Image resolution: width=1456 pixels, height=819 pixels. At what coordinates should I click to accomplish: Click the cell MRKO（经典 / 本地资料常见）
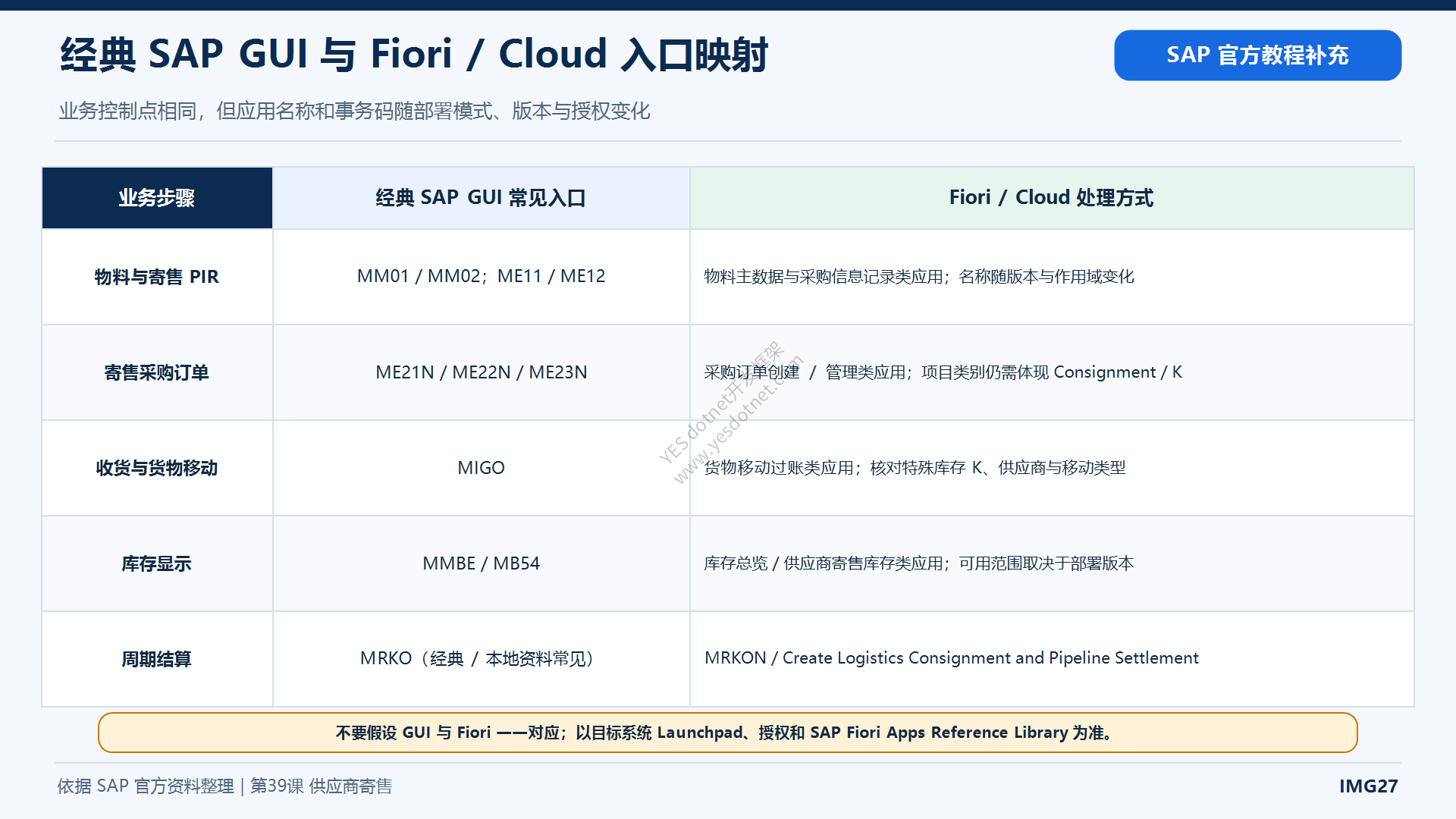point(481,659)
